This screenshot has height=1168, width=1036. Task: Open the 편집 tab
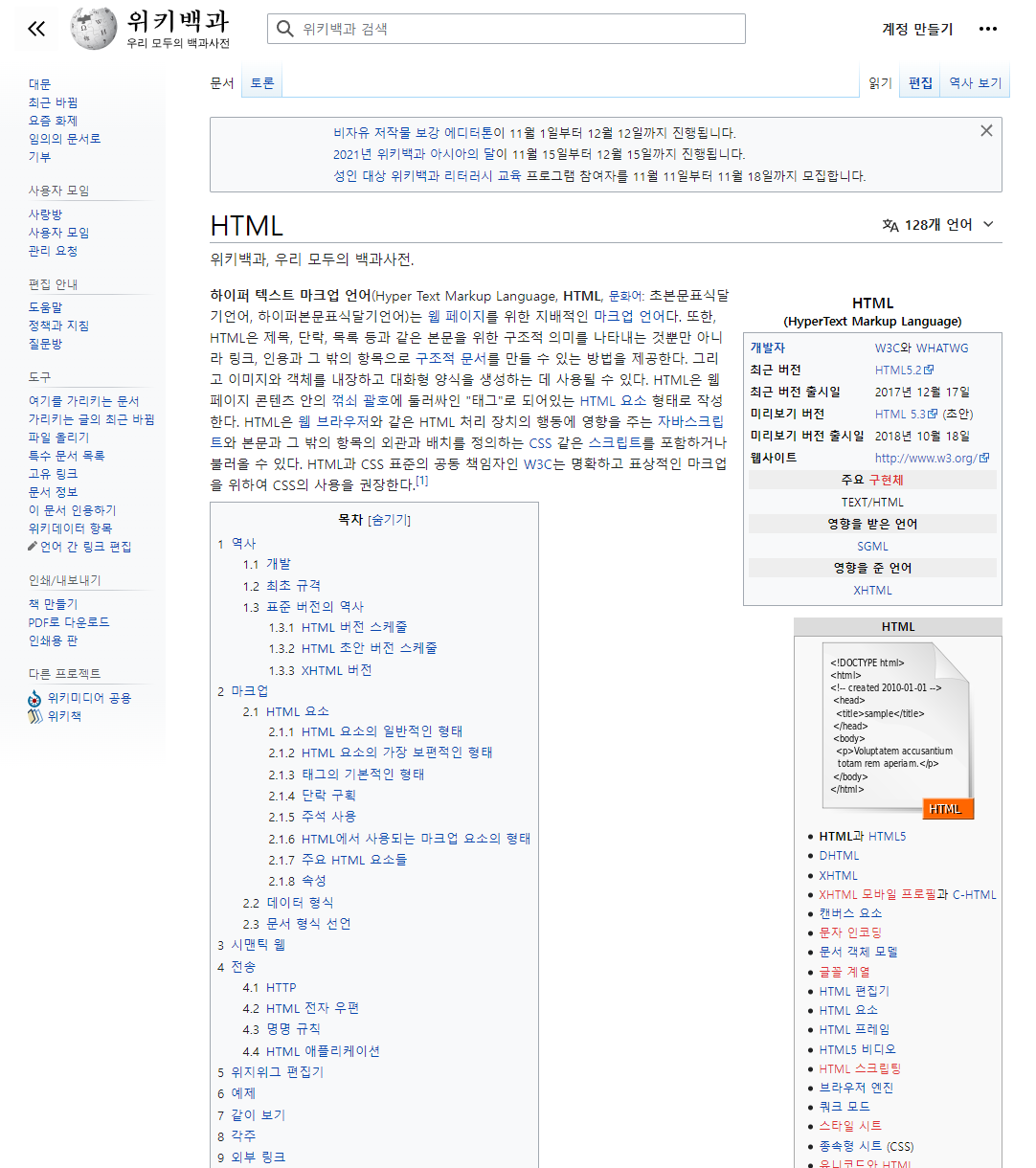[x=921, y=83]
